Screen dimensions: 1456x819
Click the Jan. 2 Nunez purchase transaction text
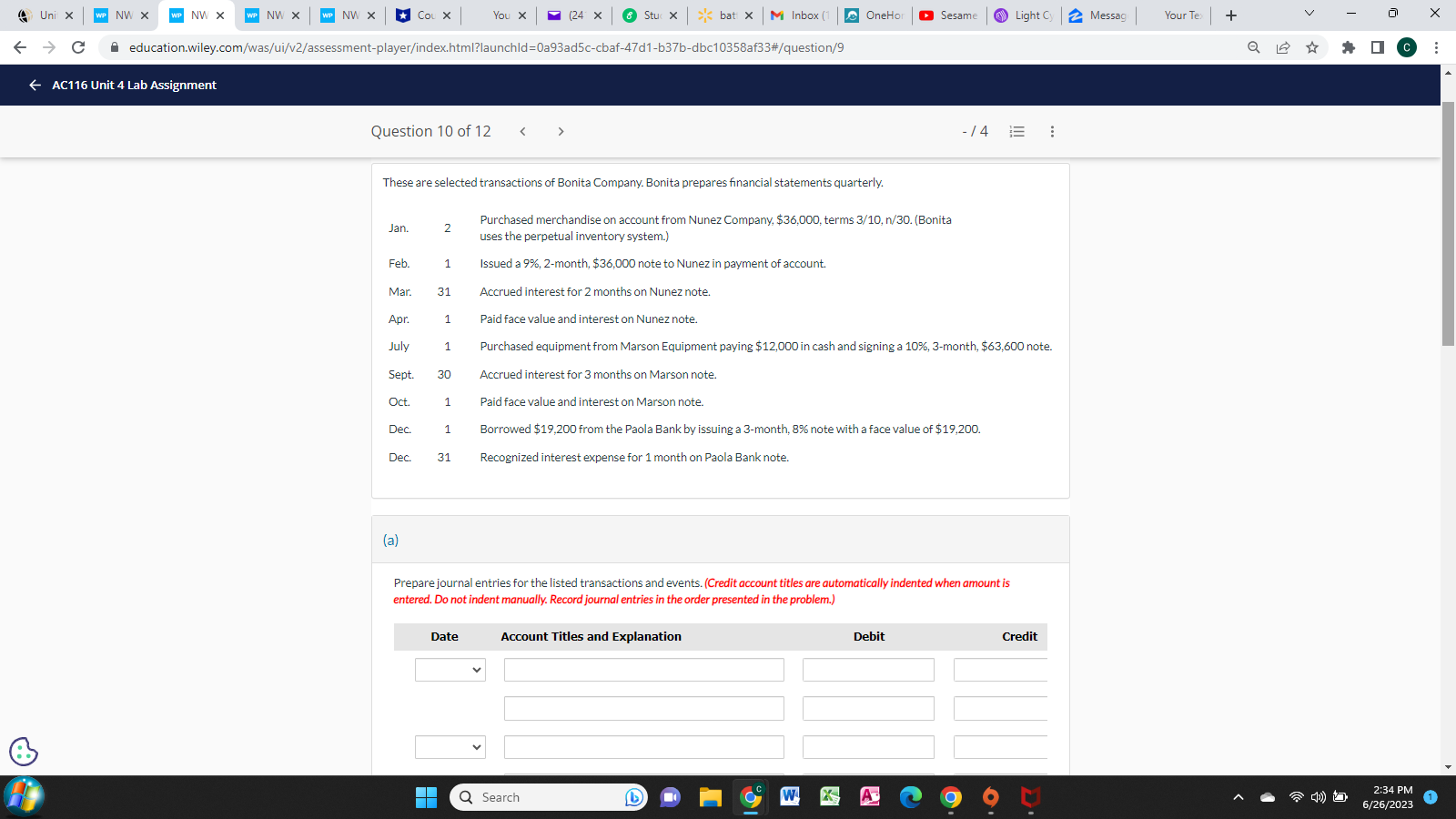(x=716, y=227)
